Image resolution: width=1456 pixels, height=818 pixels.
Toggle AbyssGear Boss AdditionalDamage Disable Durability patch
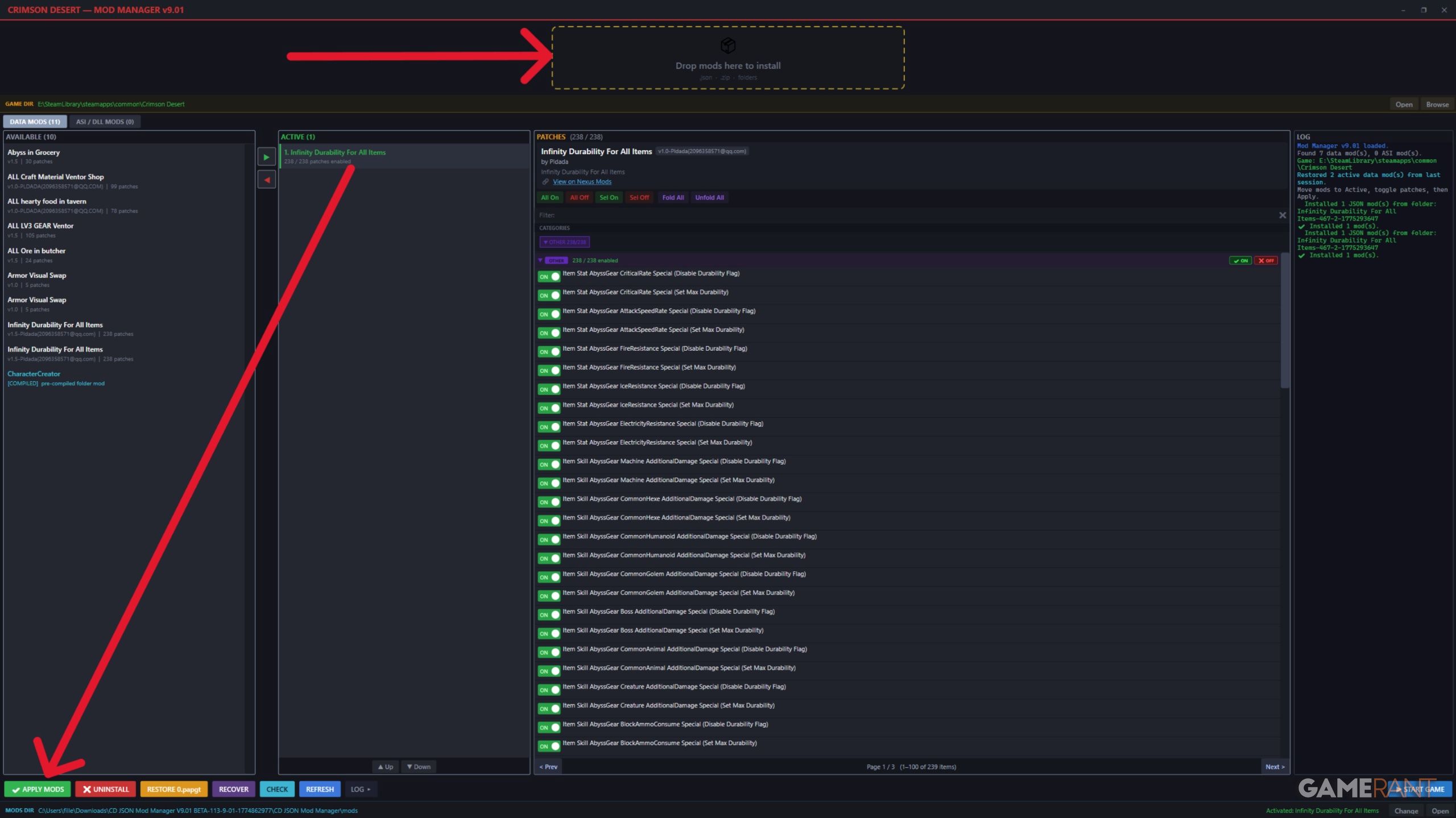point(549,614)
